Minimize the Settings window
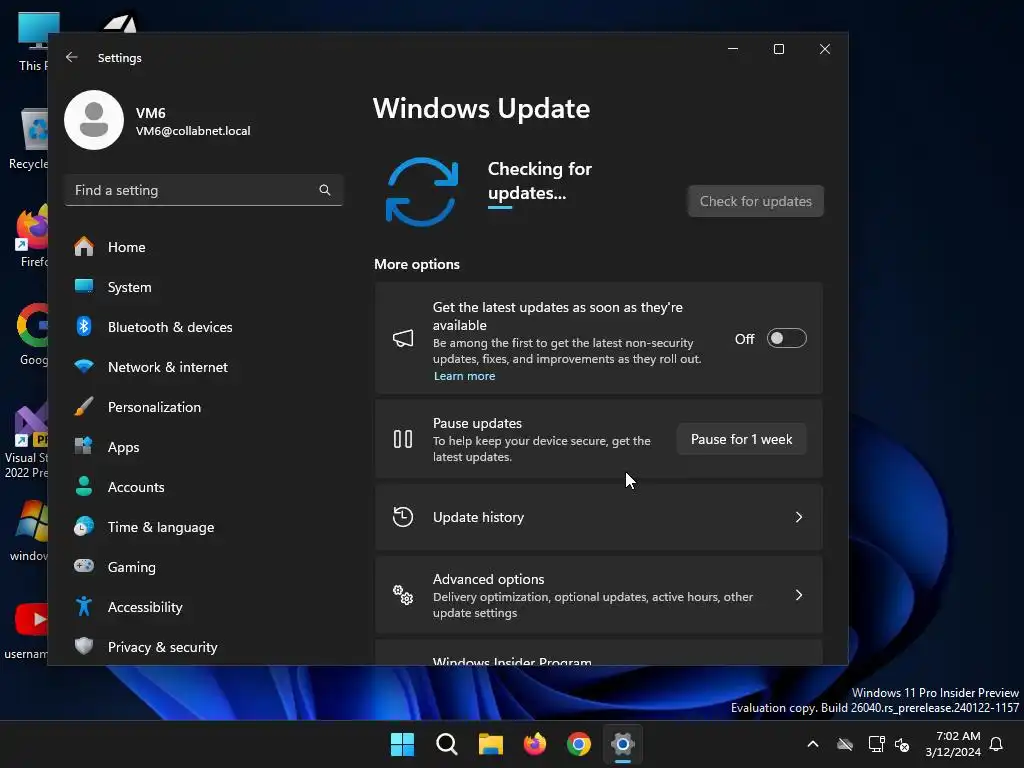The image size is (1024, 768). point(733,49)
